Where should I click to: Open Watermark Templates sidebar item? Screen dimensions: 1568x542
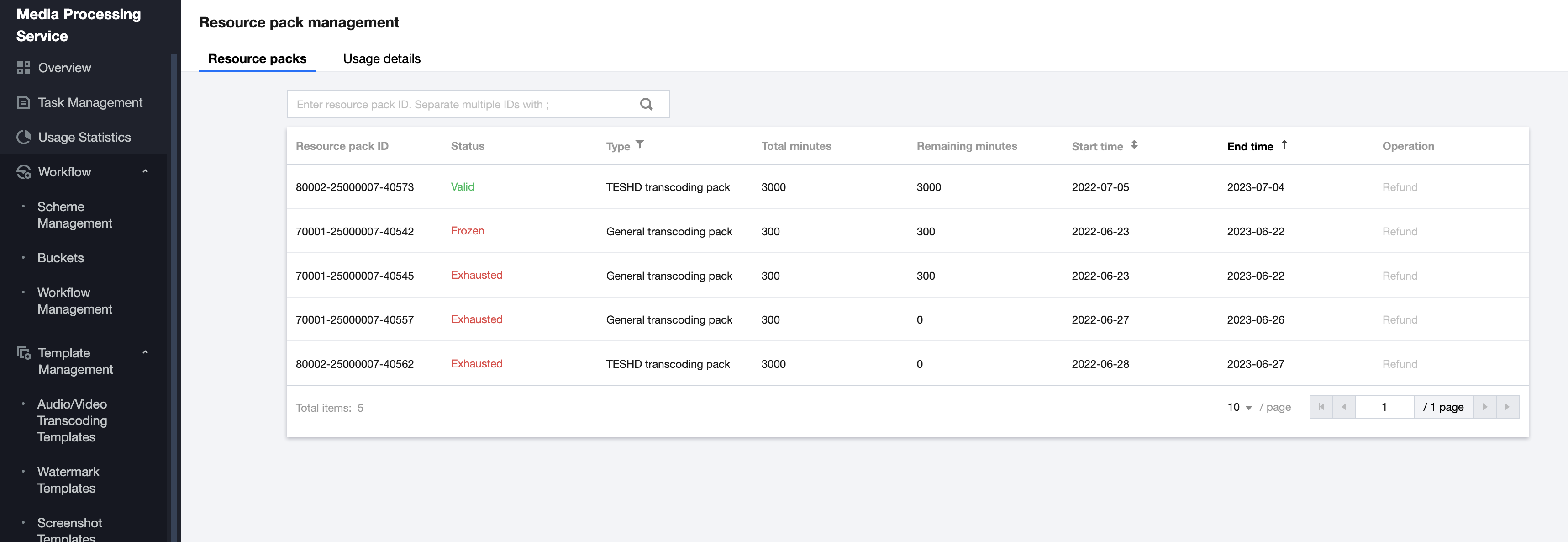(x=68, y=480)
